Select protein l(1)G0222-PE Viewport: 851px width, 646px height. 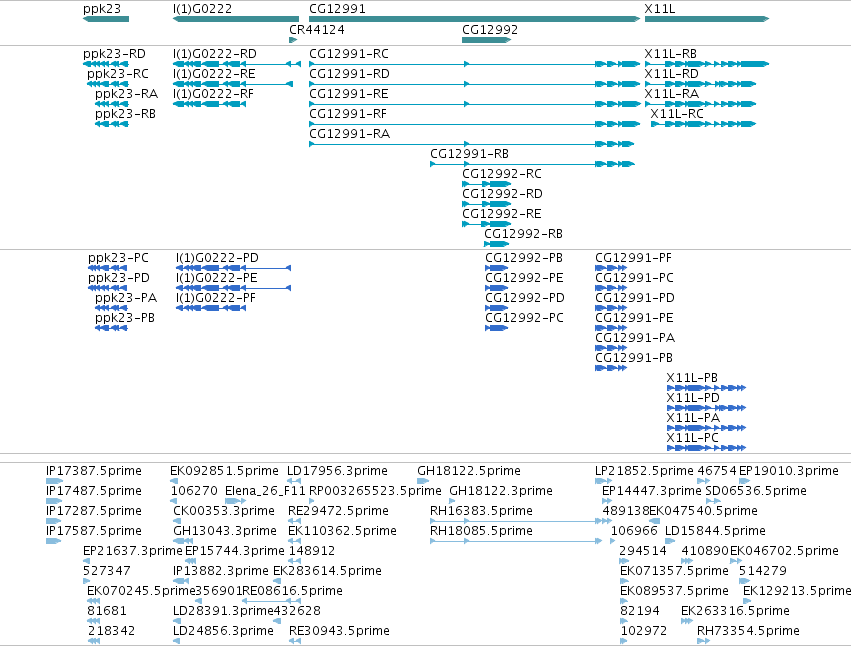[233, 288]
